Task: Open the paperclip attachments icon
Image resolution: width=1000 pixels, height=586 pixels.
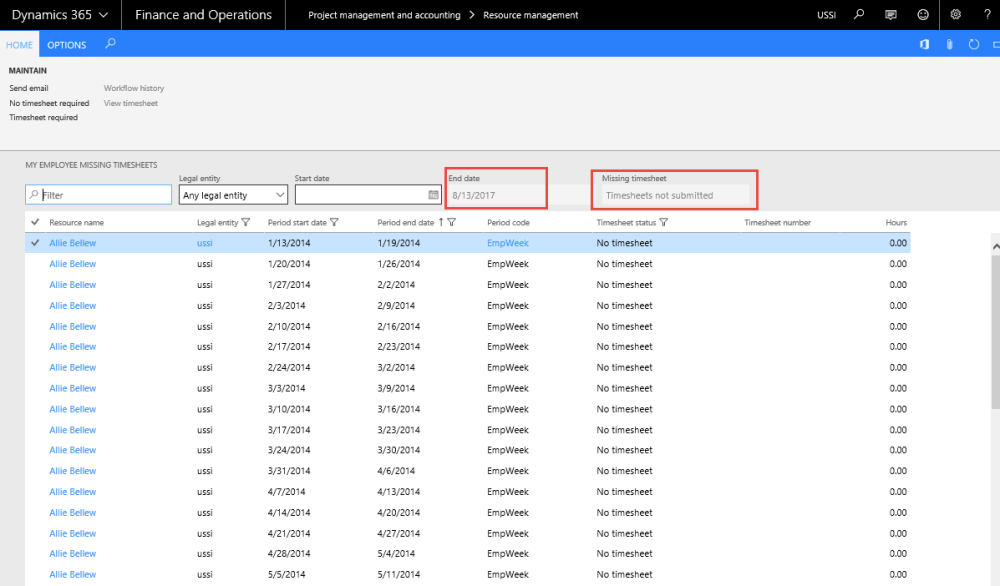Action: coord(949,45)
